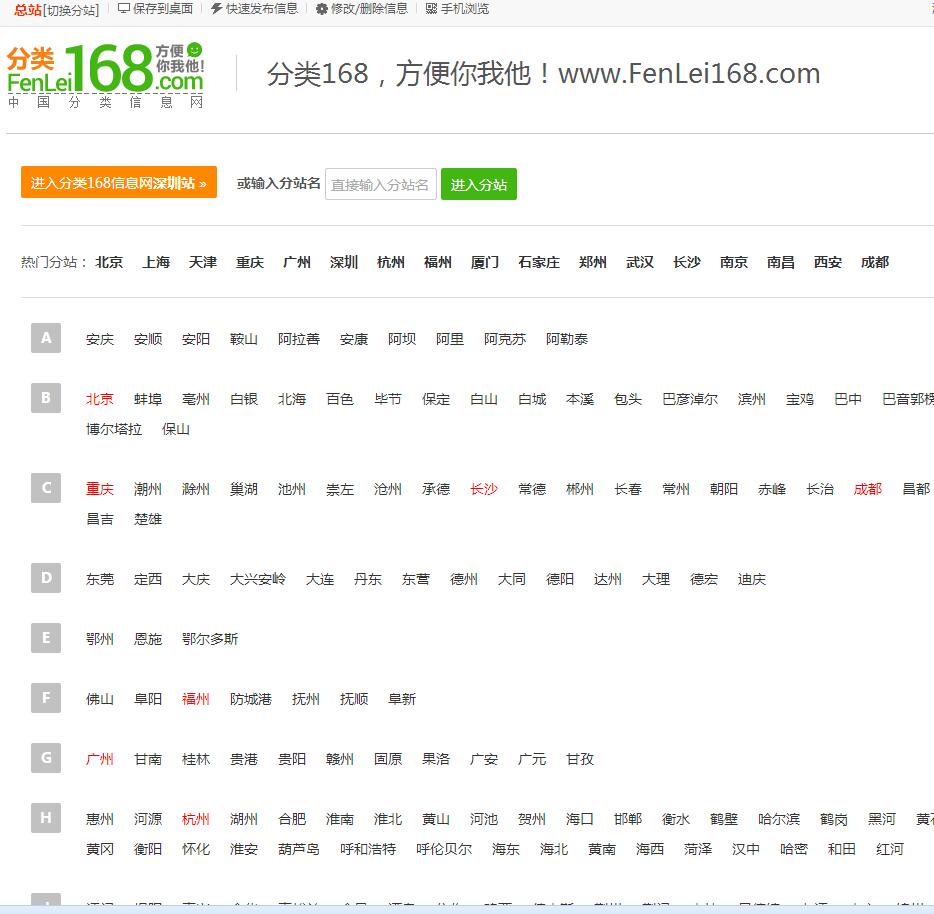Viewport: 934px width, 914px height.
Task: Open city 阿勒泰 in row A
Action: 567,339
